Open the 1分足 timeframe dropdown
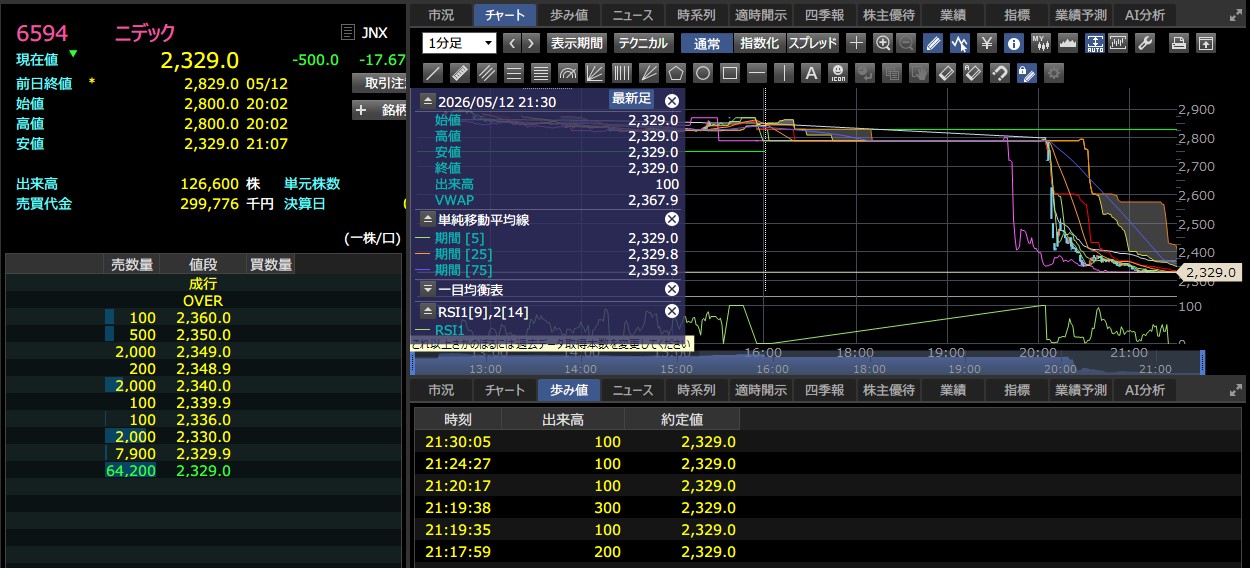 (x=459, y=43)
